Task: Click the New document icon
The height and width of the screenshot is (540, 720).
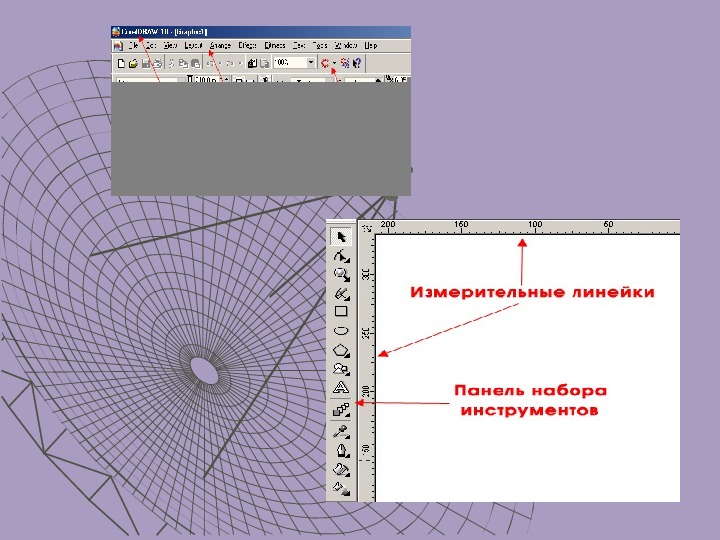Action: (121, 63)
